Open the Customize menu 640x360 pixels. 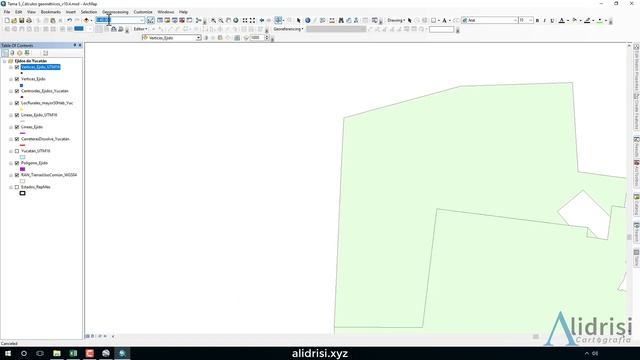click(x=143, y=12)
